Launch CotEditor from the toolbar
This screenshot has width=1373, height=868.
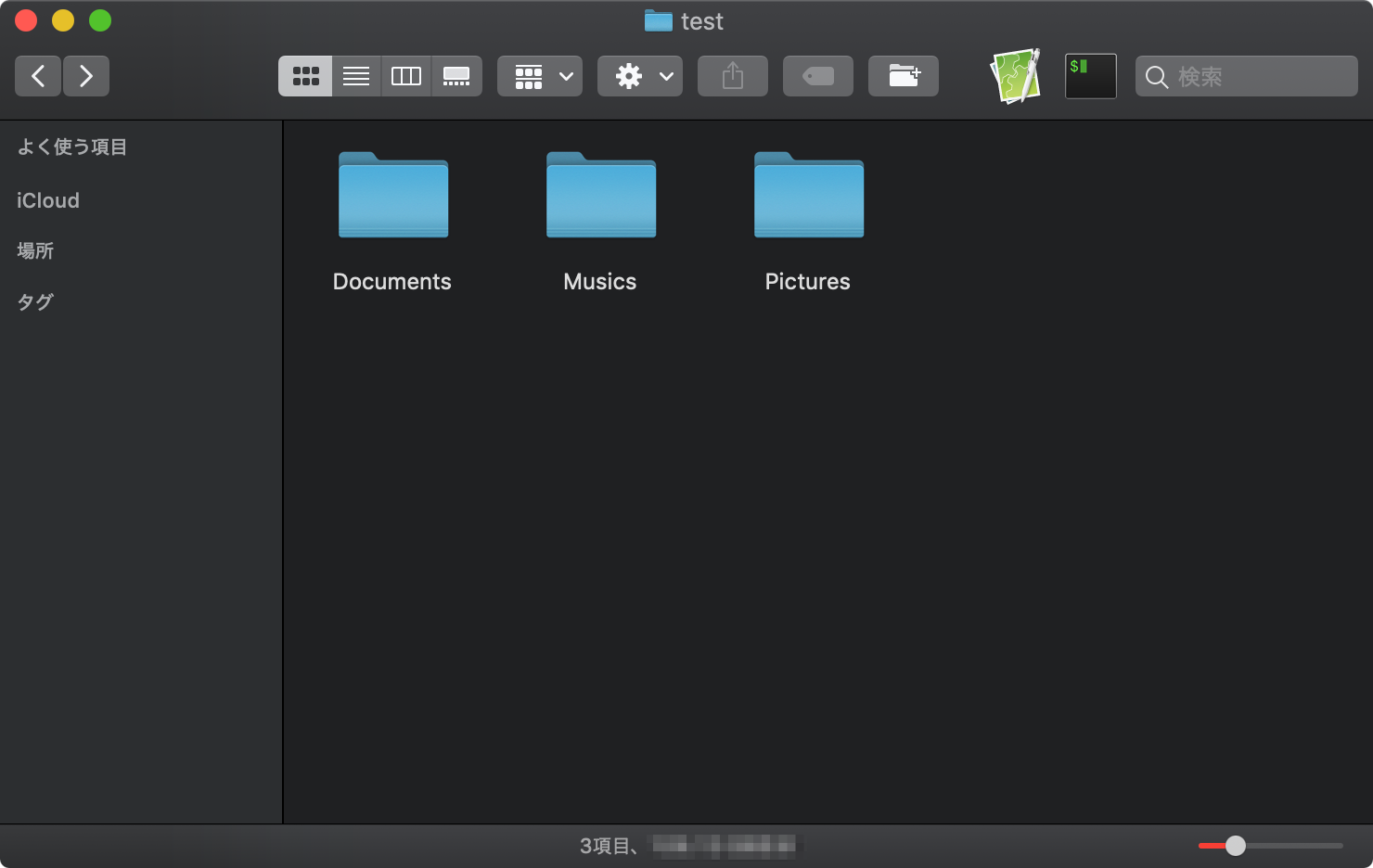pyautogui.click(x=1015, y=76)
